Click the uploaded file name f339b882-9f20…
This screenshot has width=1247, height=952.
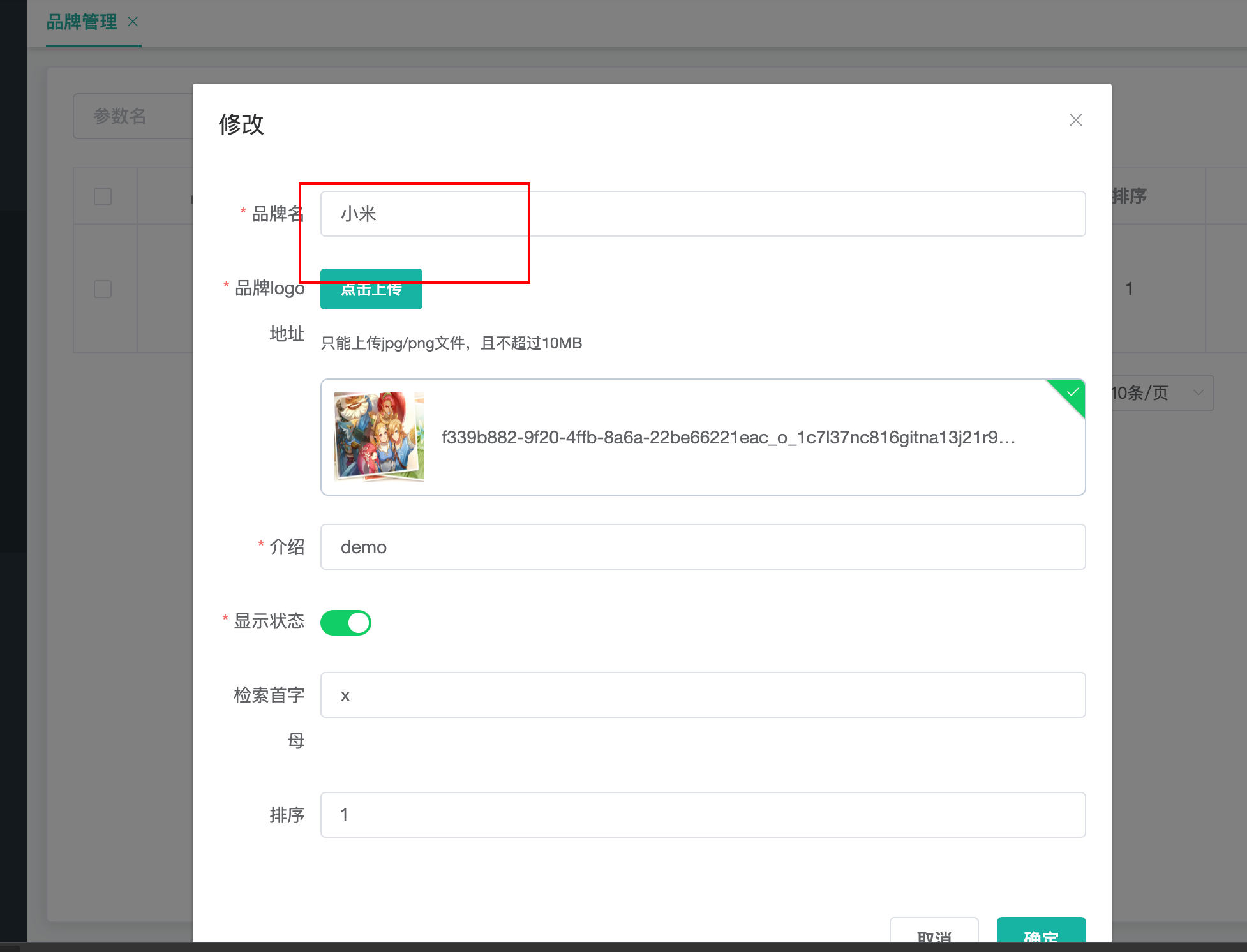click(x=728, y=438)
